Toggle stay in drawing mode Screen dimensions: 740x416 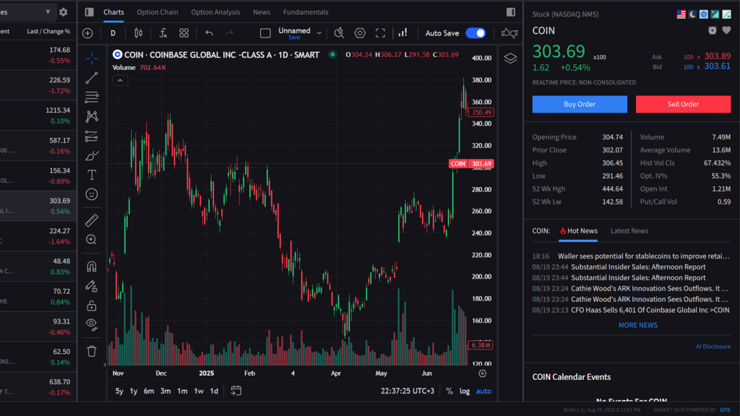[92, 286]
